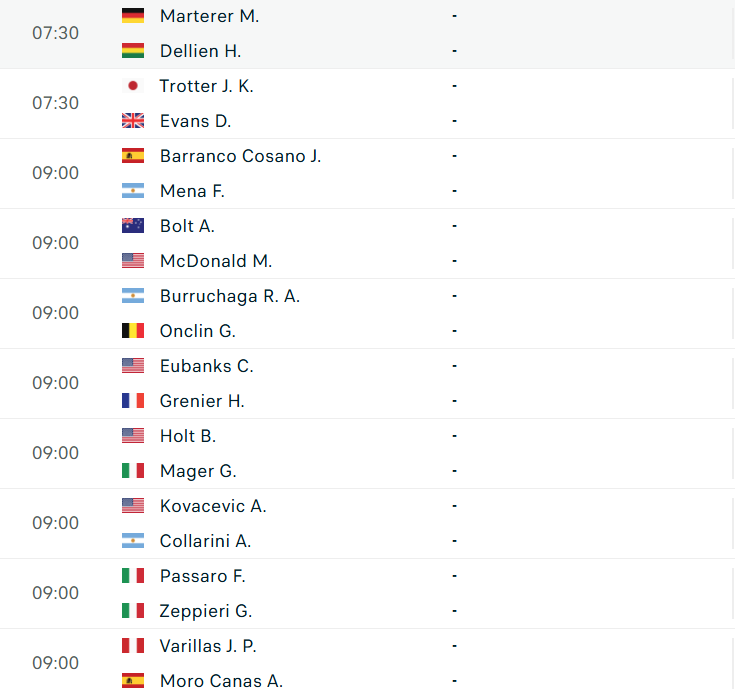The image size is (735, 698).
Task: Click the Belgian flag beside Onclin G.
Action: (132, 331)
